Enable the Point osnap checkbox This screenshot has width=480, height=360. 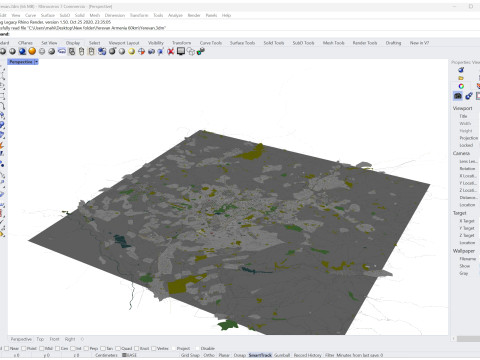click(24, 348)
